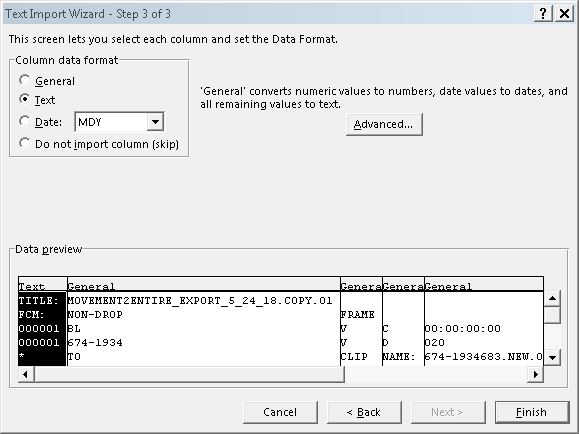
Task: Click the question mark help icon
Action: (x=543, y=14)
